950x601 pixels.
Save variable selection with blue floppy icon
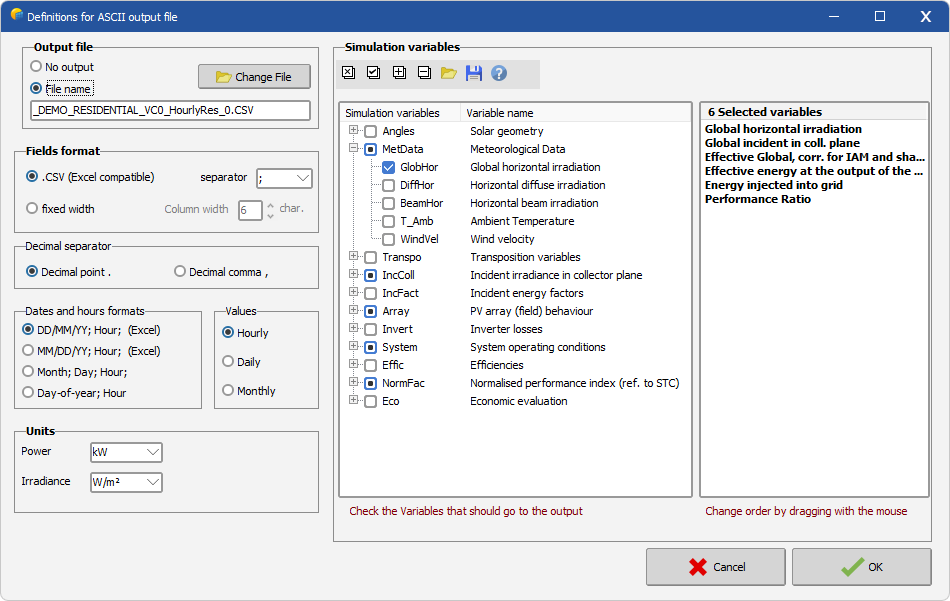[474, 73]
